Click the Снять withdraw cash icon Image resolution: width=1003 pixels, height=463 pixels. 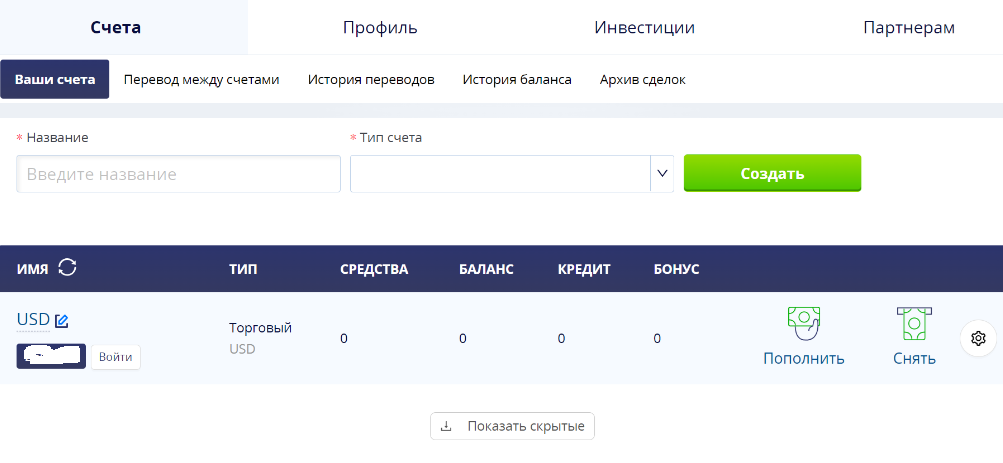(914, 324)
